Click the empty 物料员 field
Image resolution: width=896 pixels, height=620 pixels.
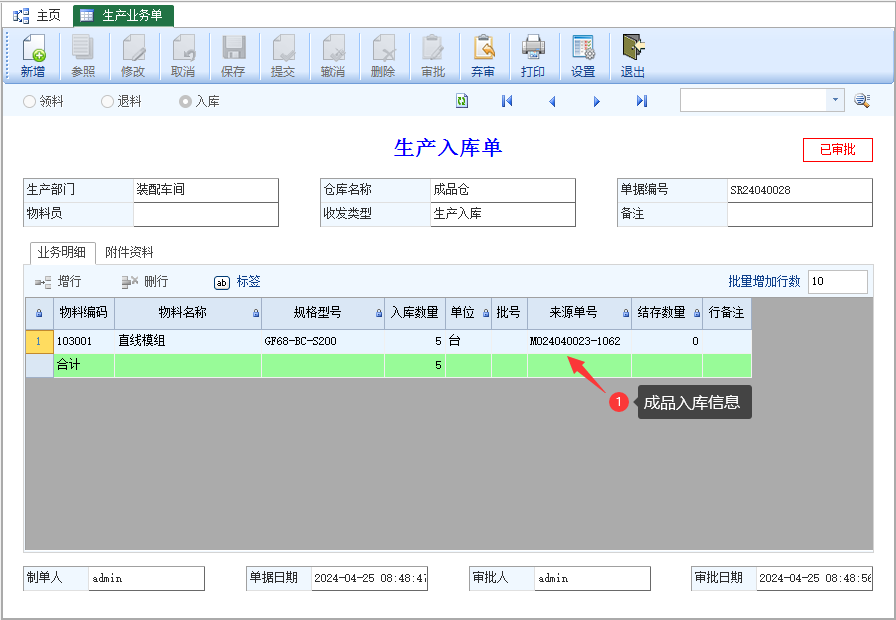click(x=206, y=214)
